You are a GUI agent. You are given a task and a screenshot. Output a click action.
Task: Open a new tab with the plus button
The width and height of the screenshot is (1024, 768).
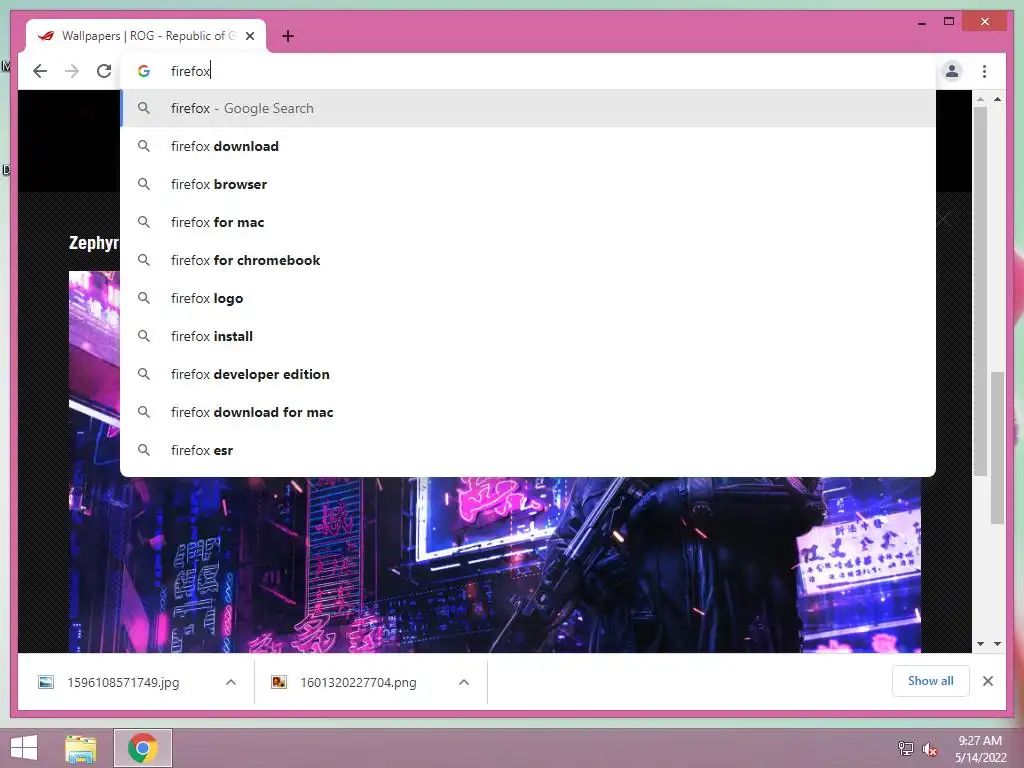(288, 36)
